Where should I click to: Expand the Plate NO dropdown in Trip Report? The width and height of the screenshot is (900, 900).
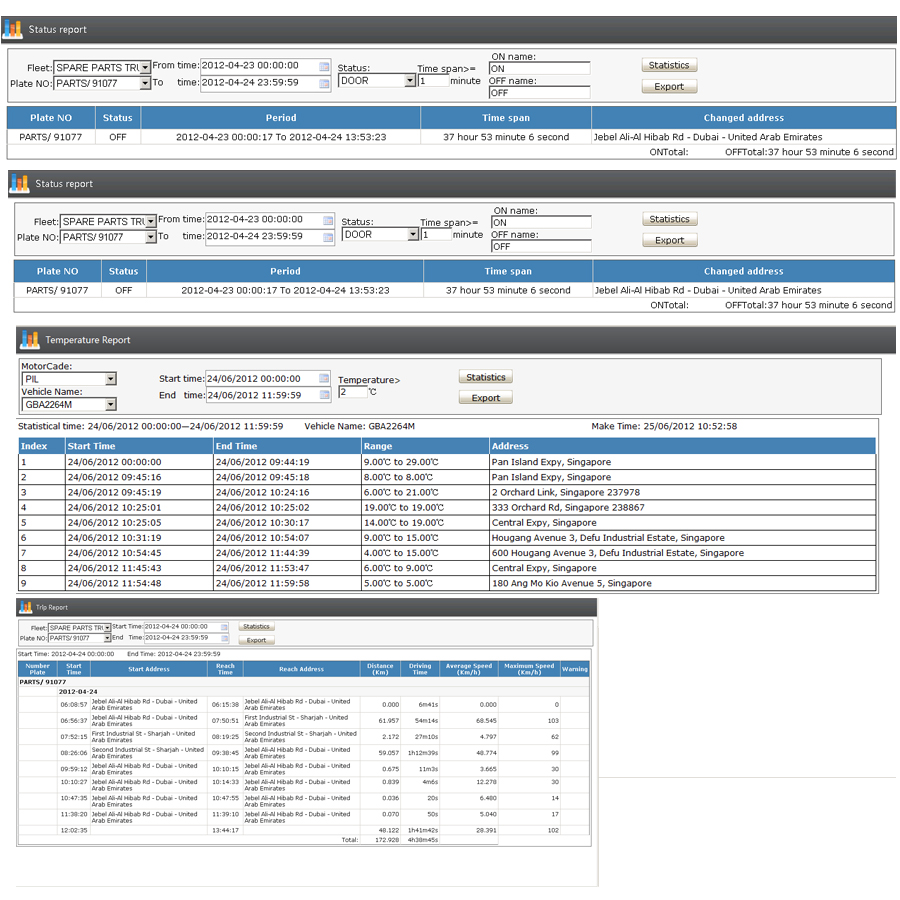pyautogui.click(x=107, y=638)
